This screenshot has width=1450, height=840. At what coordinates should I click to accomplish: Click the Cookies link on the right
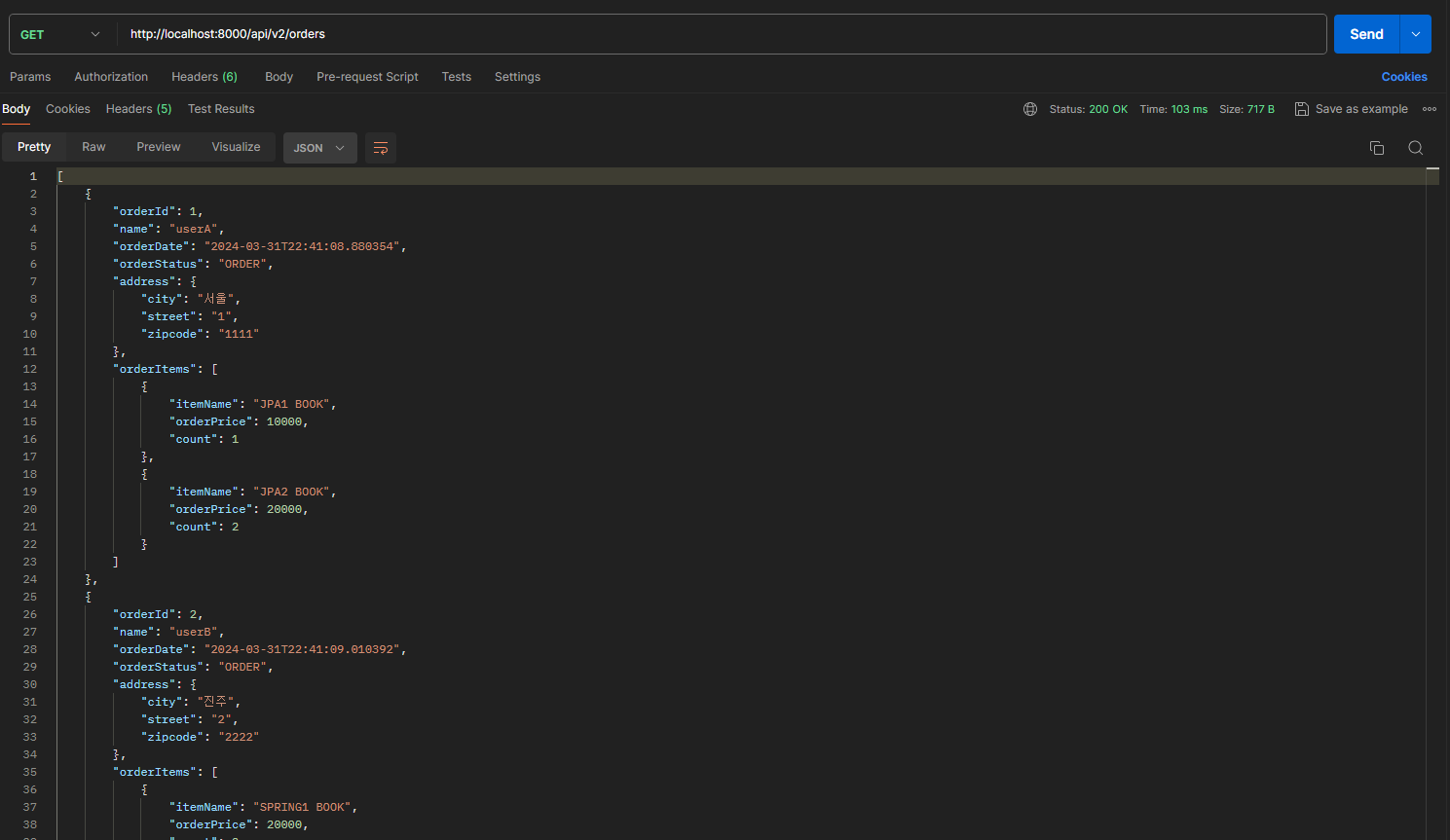tap(1404, 77)
